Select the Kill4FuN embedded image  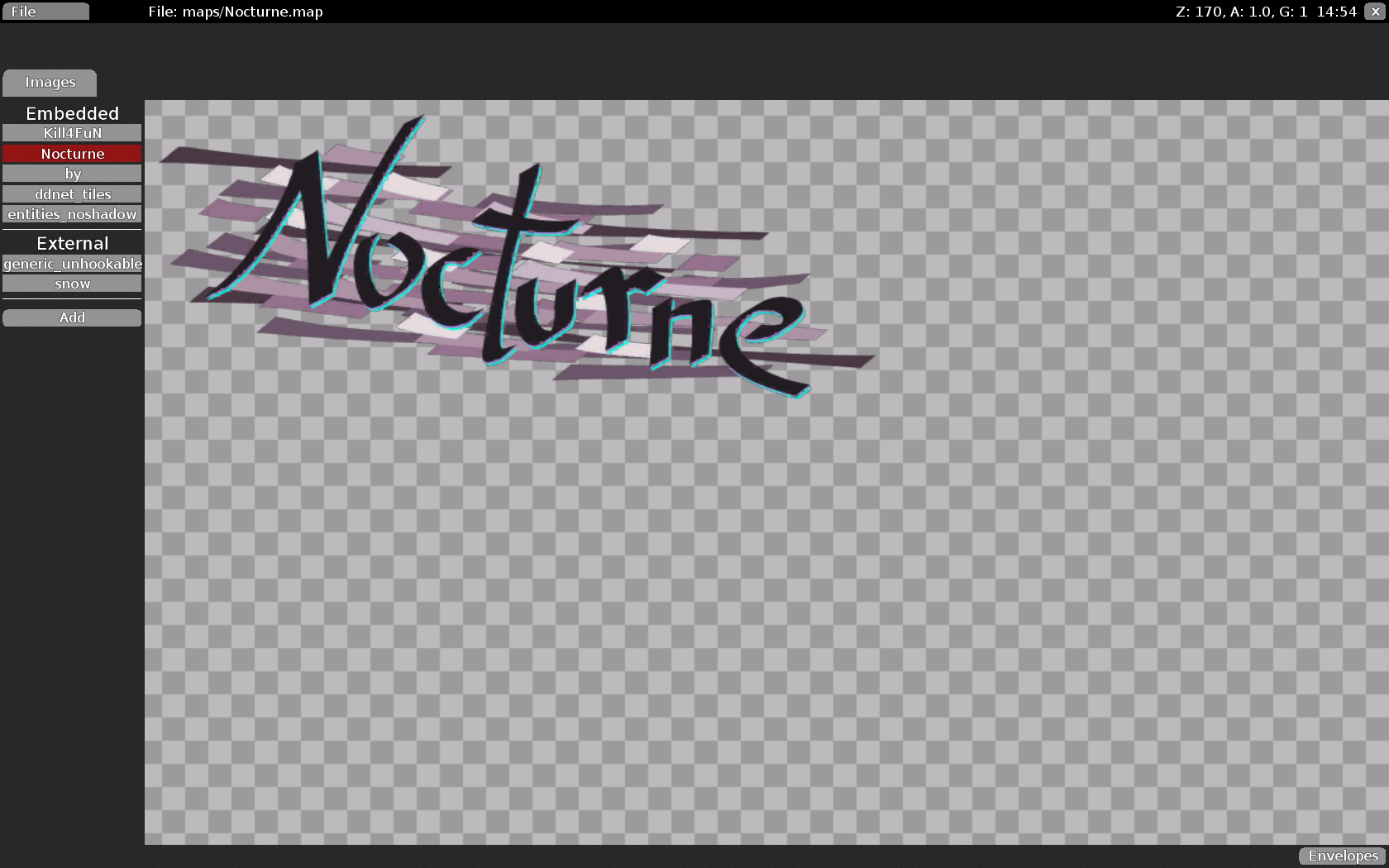72,132
